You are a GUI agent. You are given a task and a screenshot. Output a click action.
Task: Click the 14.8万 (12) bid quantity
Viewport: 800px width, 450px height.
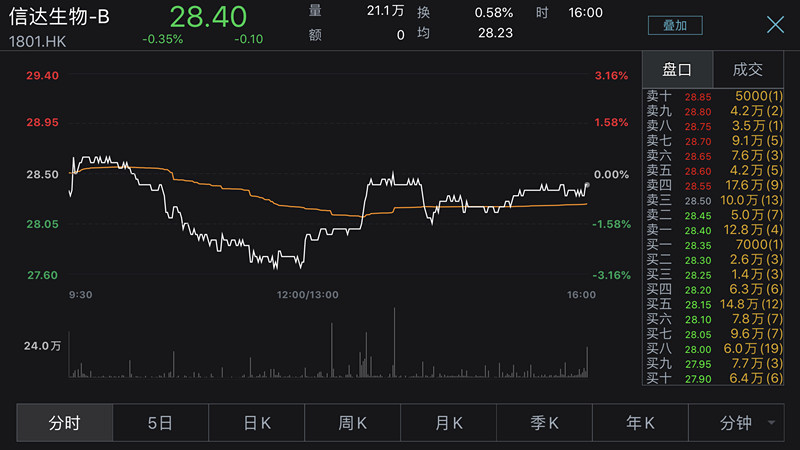coord(751,304)
